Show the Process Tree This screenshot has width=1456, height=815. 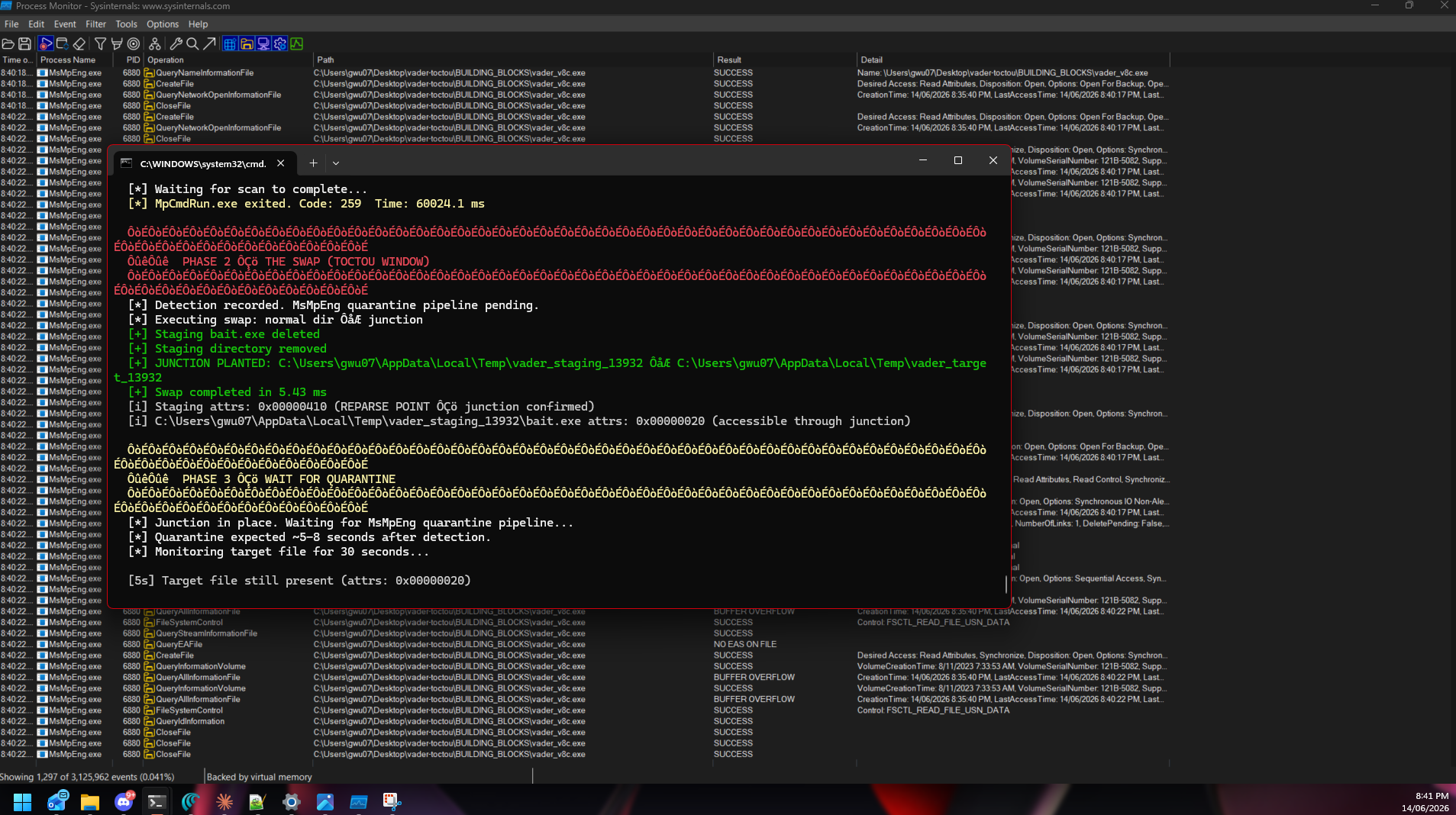(x=155, y=44)
